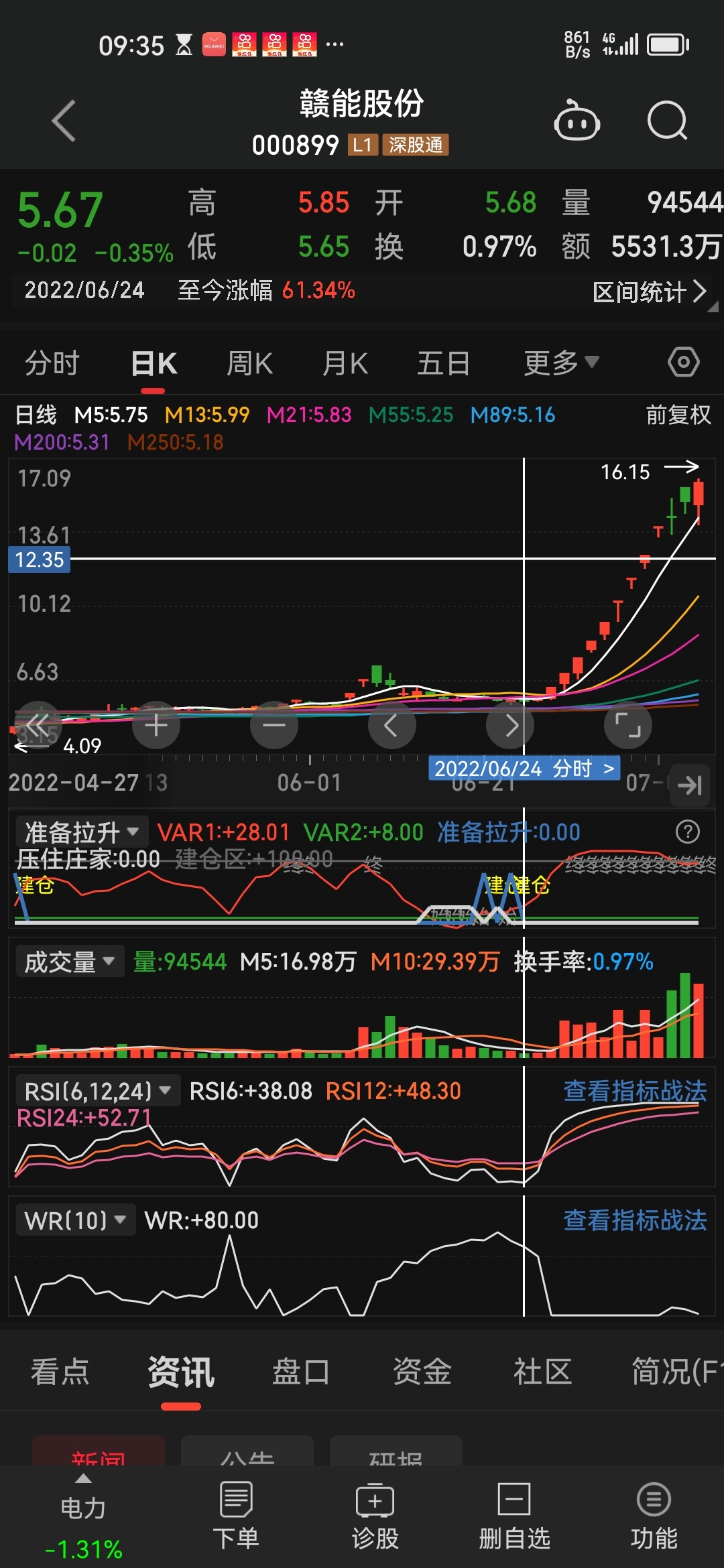
Task: Tap the M21:5.83 moving average label
Action: point(309,415)
